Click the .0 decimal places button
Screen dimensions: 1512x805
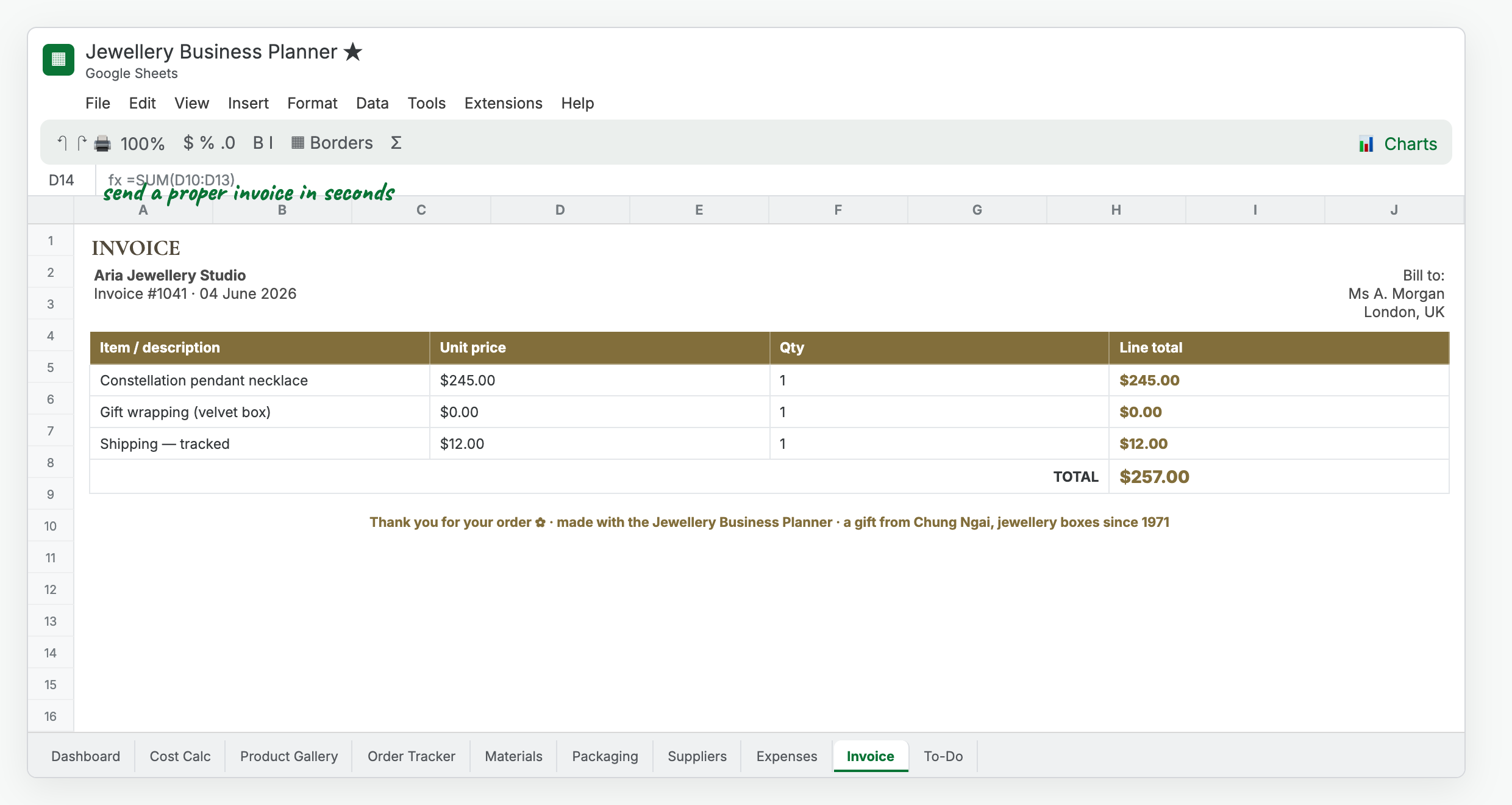pyautogui.click(x=228, y=143)
